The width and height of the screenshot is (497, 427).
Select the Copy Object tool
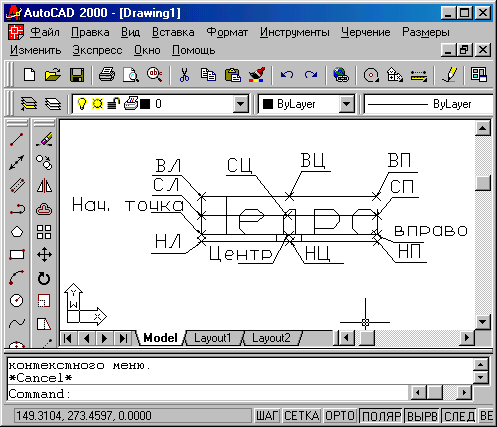pyautogui.click(x=44, y=162)
